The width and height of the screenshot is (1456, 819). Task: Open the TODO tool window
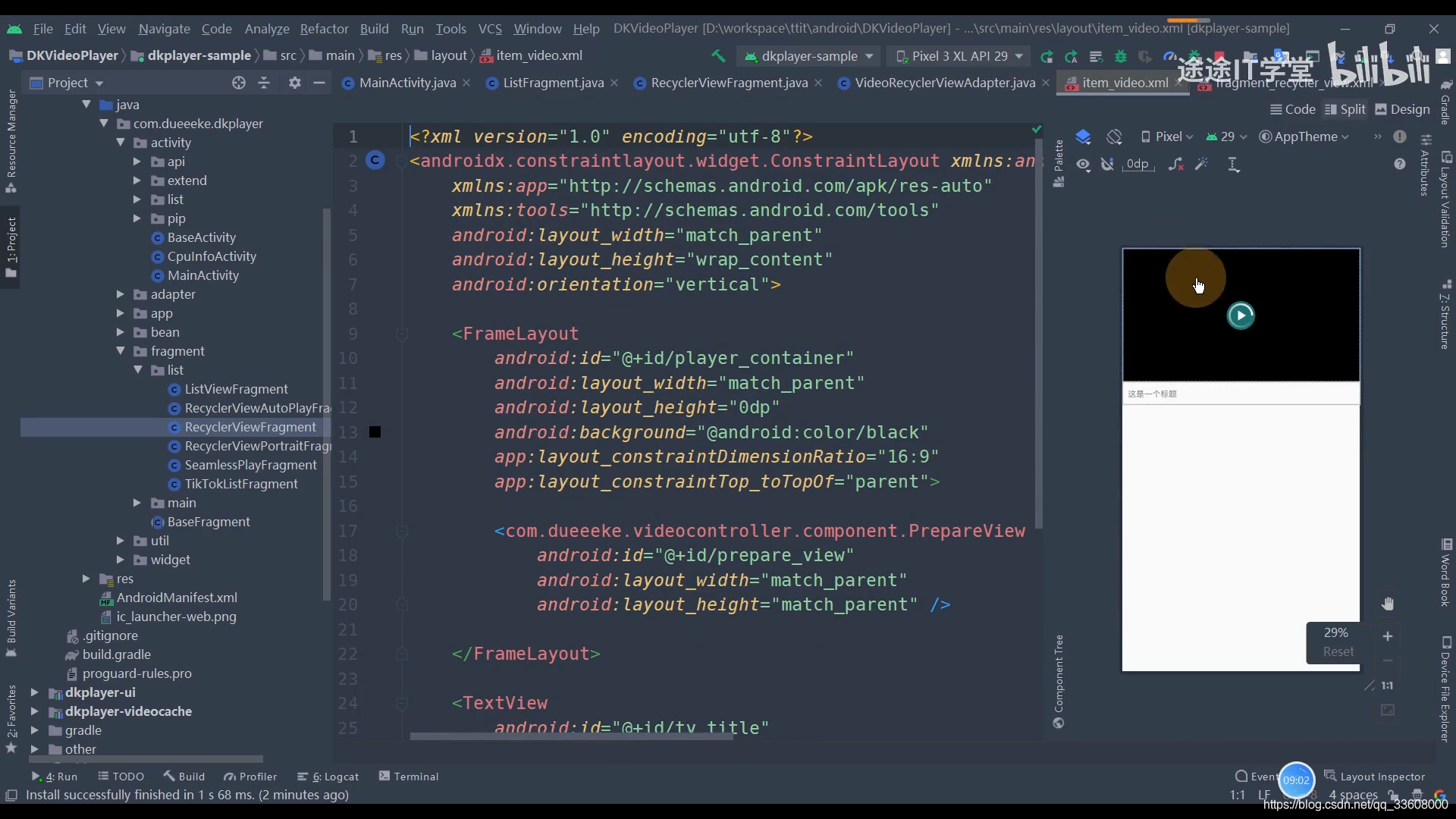coord(121,777)
